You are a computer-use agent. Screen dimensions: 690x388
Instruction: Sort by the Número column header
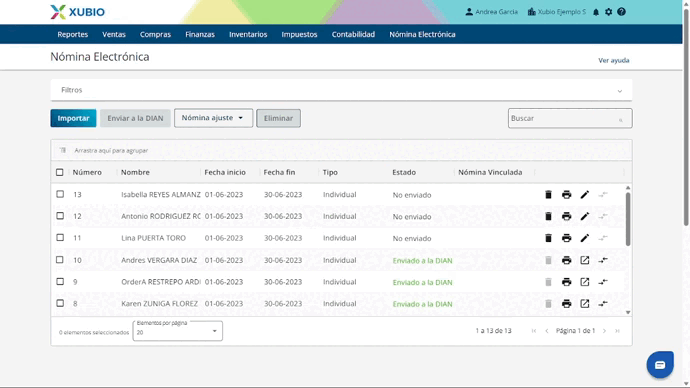pos(87,172)
